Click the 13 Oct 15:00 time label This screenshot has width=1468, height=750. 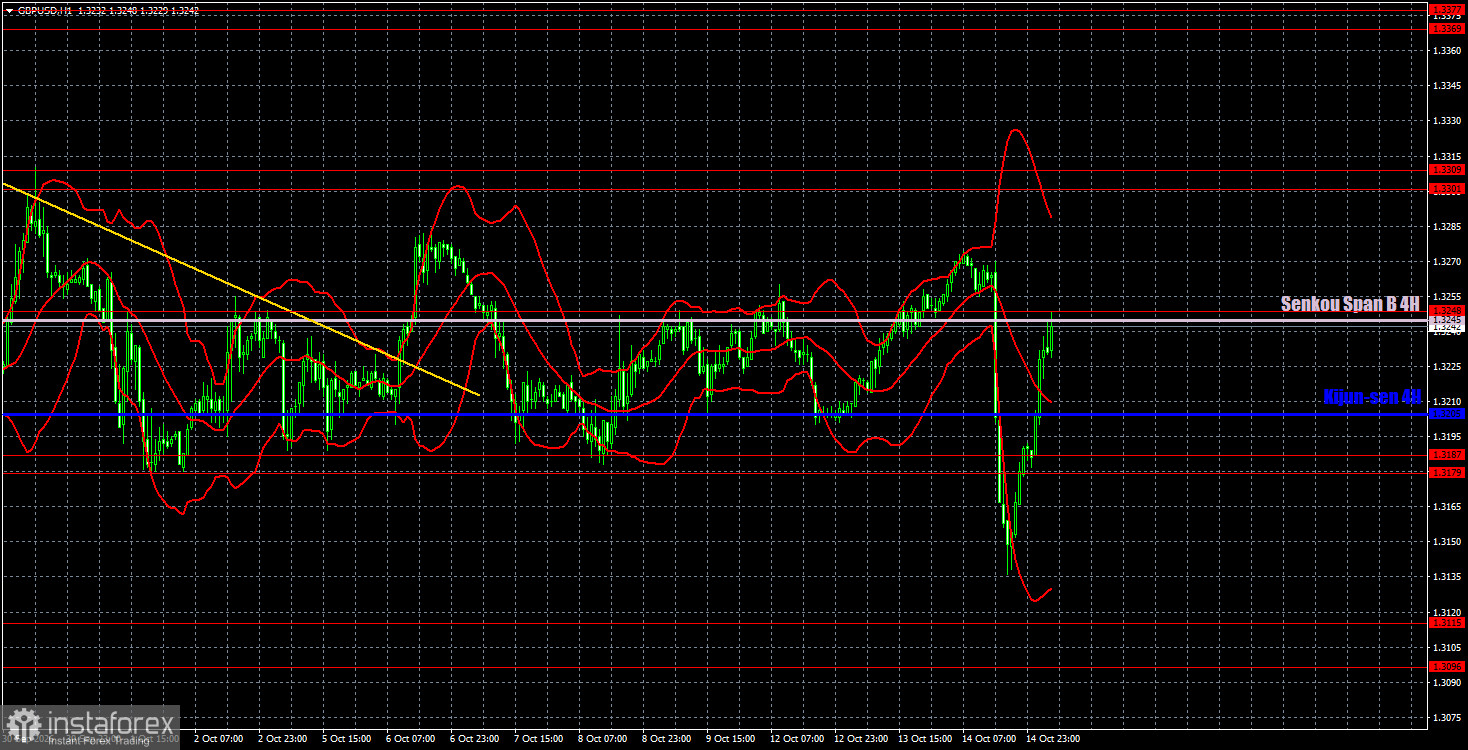pos(924,739)
